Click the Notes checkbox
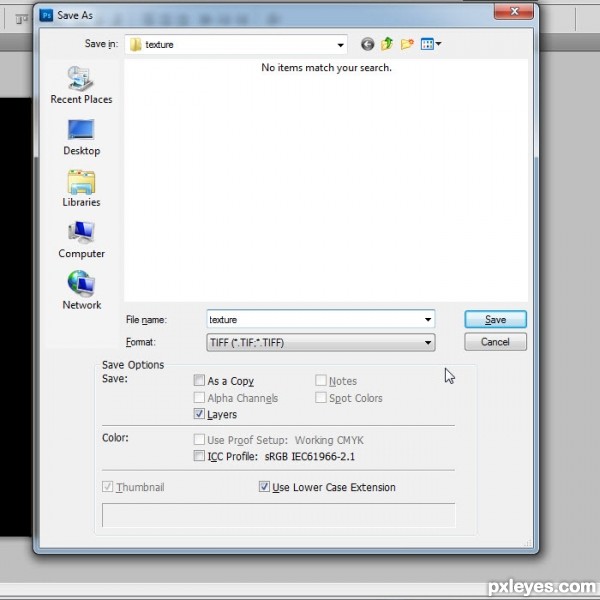 [321, 380]
